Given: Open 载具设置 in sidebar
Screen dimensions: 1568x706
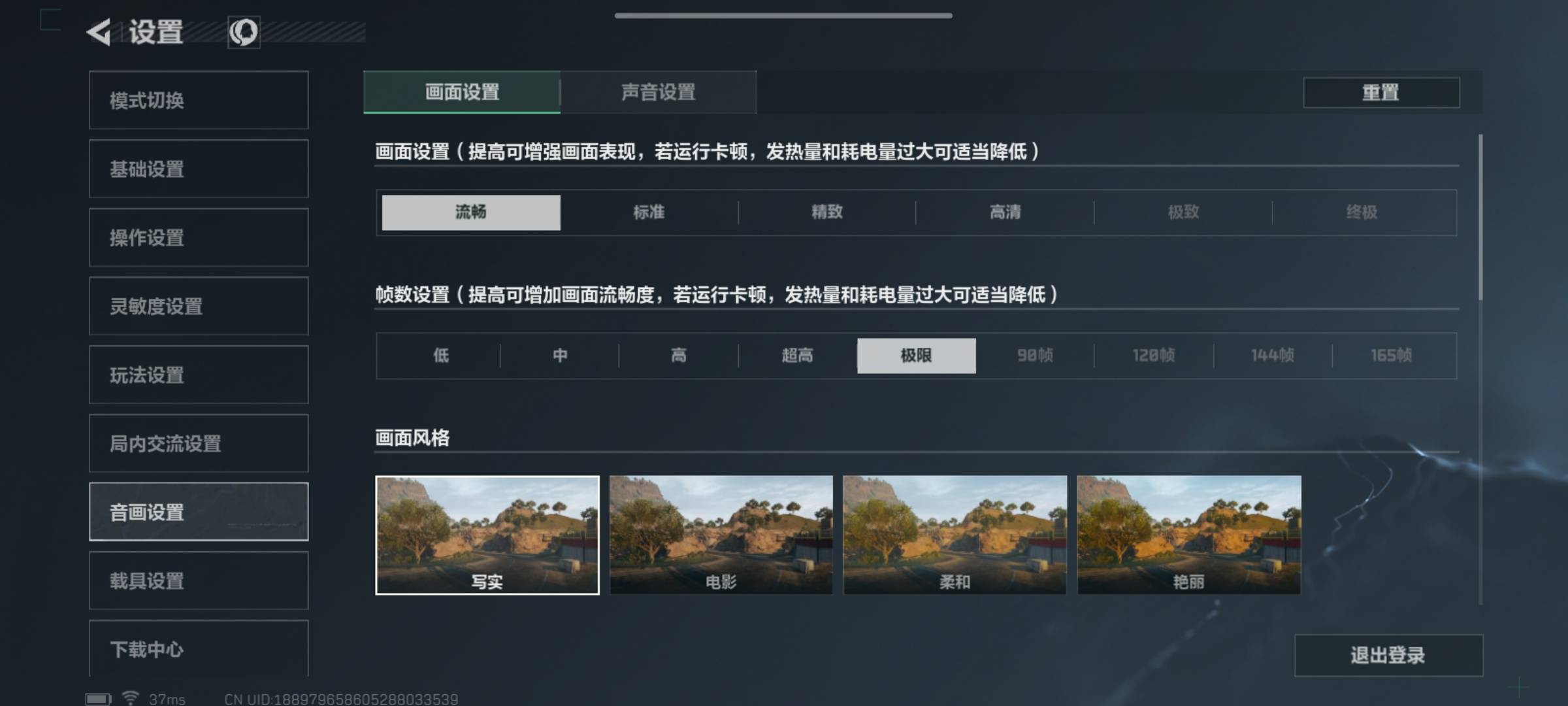Looking at the screenshot, I should 199,580.
